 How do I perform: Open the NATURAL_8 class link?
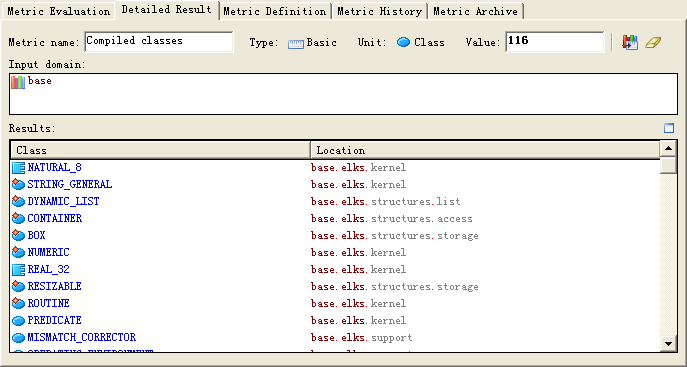(x=54, y=167)
